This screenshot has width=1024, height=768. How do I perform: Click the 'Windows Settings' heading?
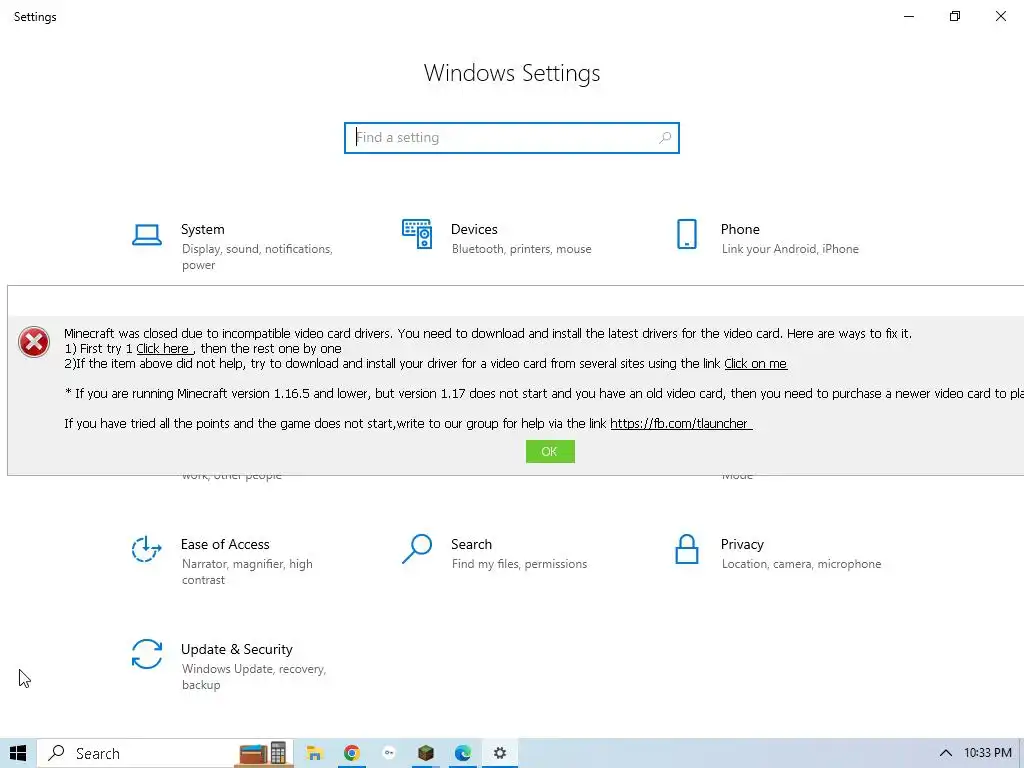point(511,72)
